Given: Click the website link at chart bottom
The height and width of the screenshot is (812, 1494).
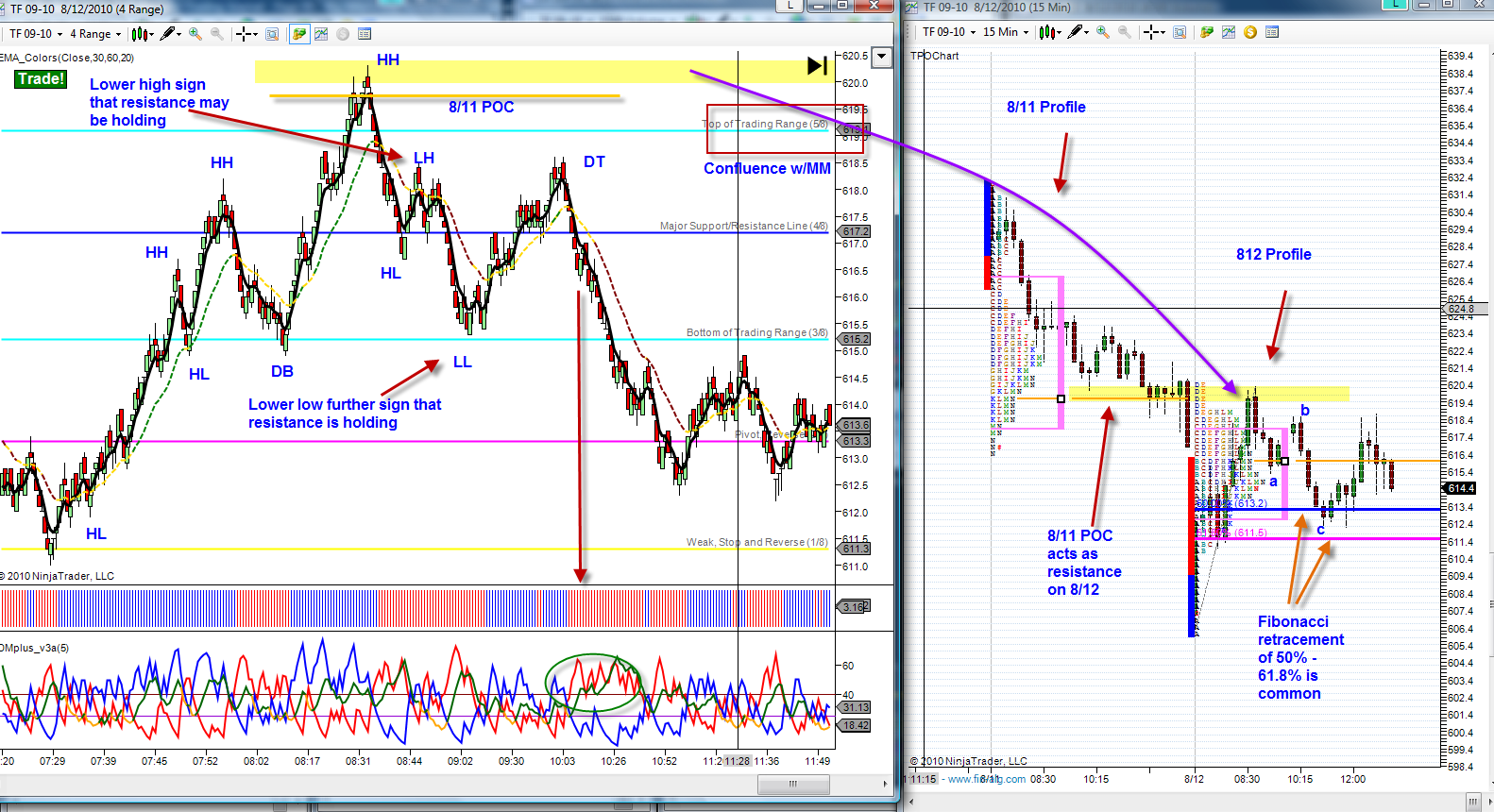Looking at the screenshot, I should 987,779.
